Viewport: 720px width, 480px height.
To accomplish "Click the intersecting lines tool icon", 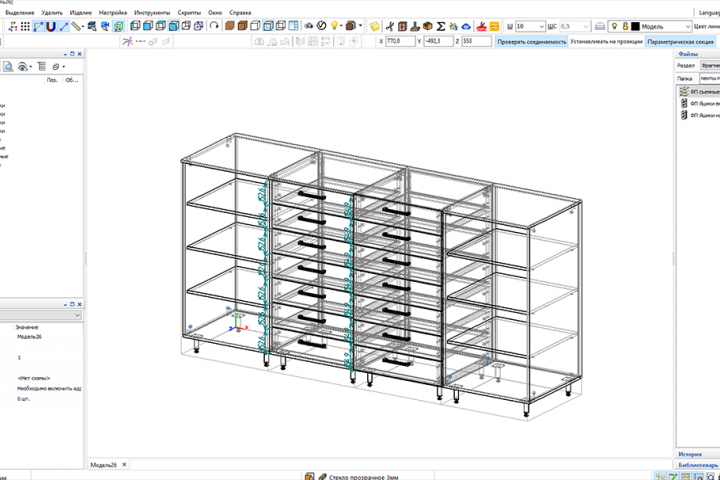I will pos(128,42).
